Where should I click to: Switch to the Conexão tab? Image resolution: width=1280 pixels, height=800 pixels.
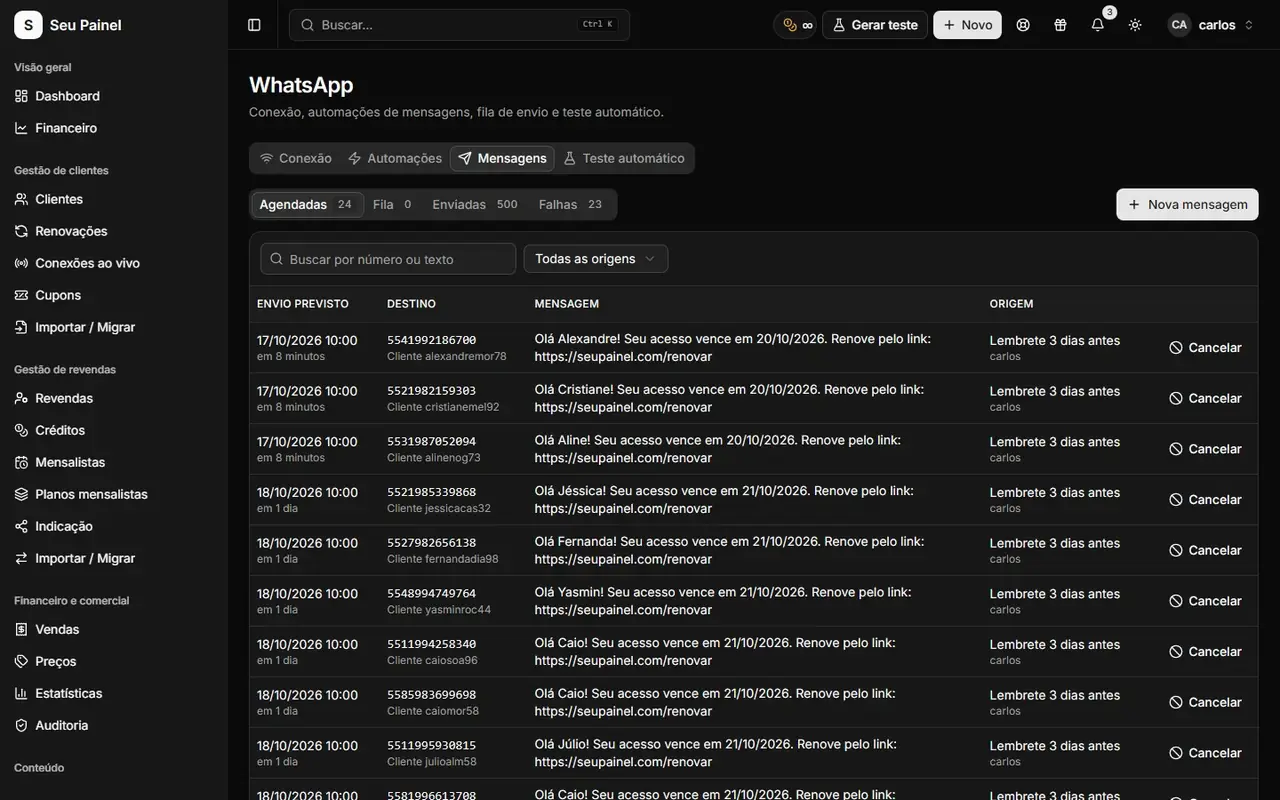296,158
